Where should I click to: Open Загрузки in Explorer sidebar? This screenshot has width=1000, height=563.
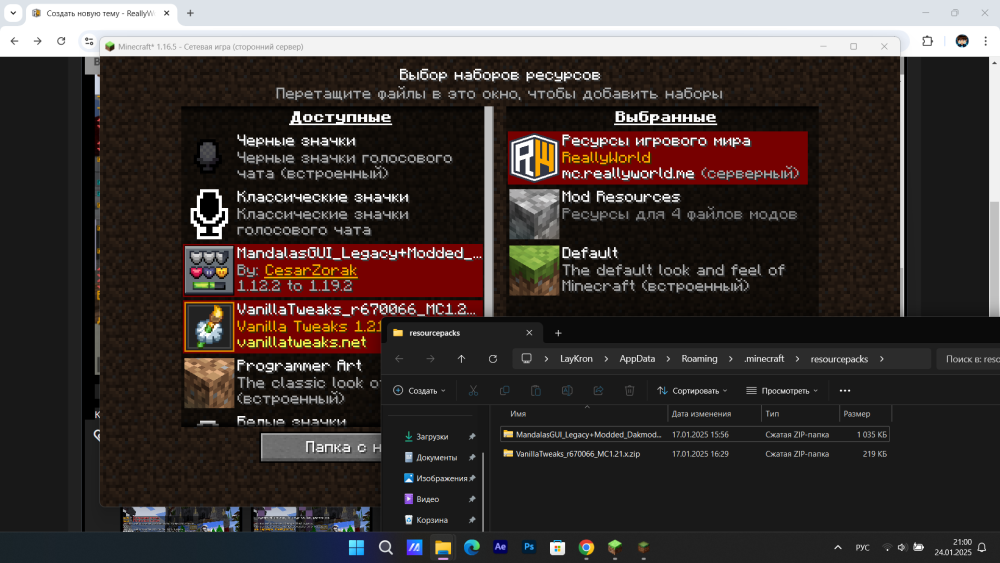coord(432,437)
